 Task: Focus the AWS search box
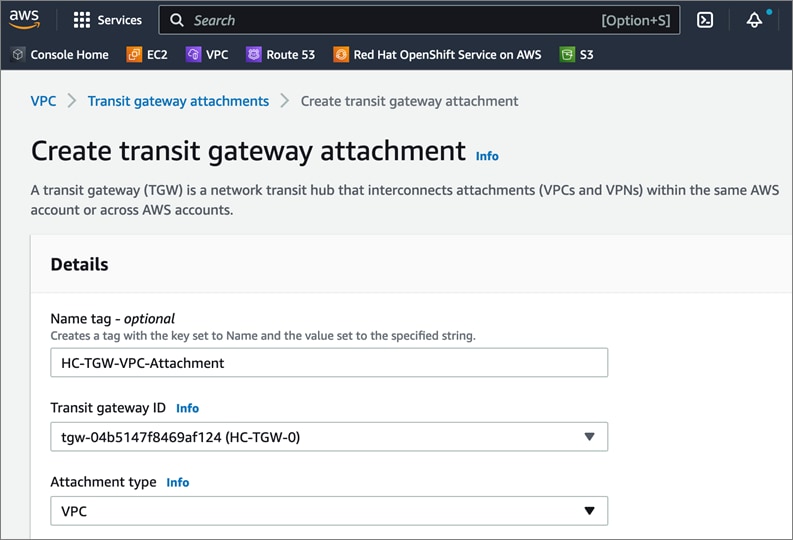390,20
